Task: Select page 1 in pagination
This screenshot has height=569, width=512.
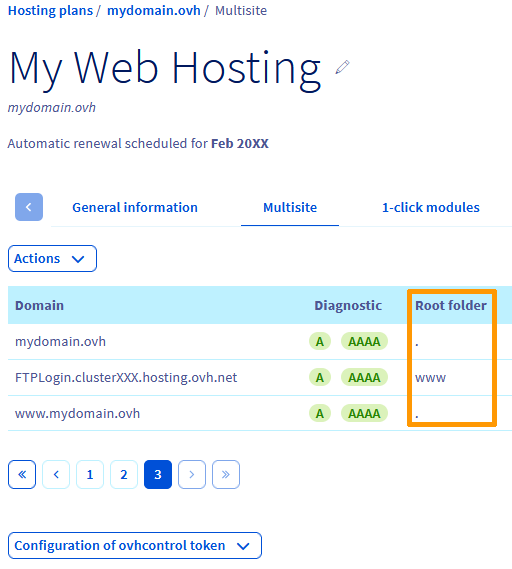Action: point(90,474)
